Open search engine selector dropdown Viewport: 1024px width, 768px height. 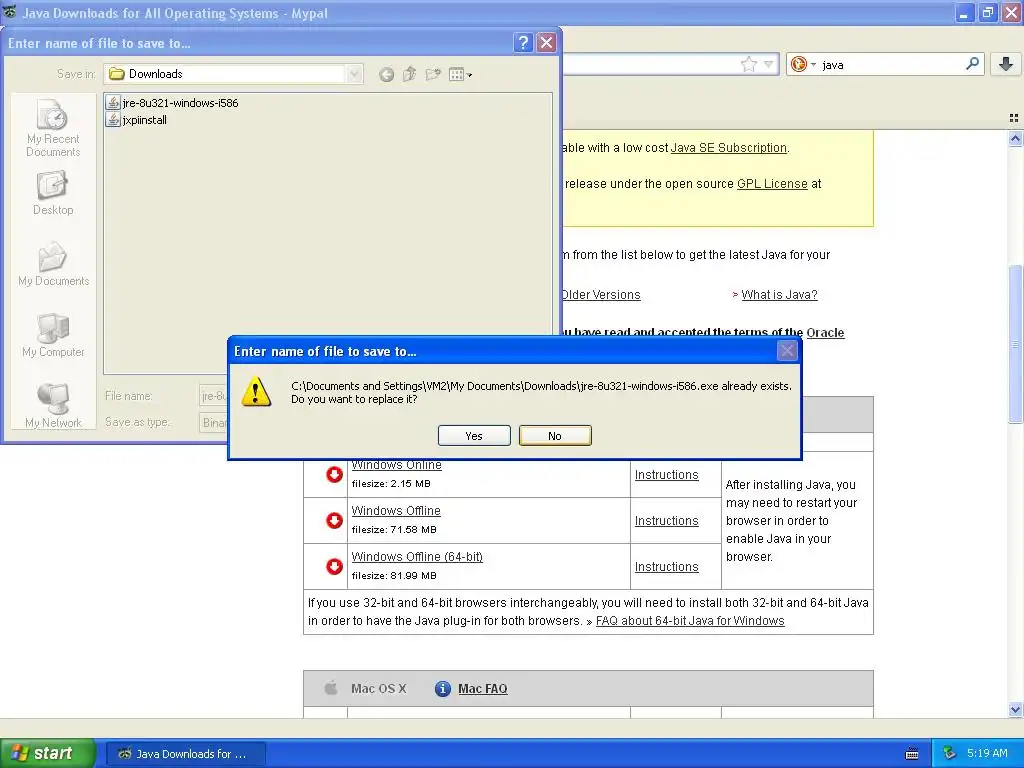pyautogui.click(x=803, y=64)
